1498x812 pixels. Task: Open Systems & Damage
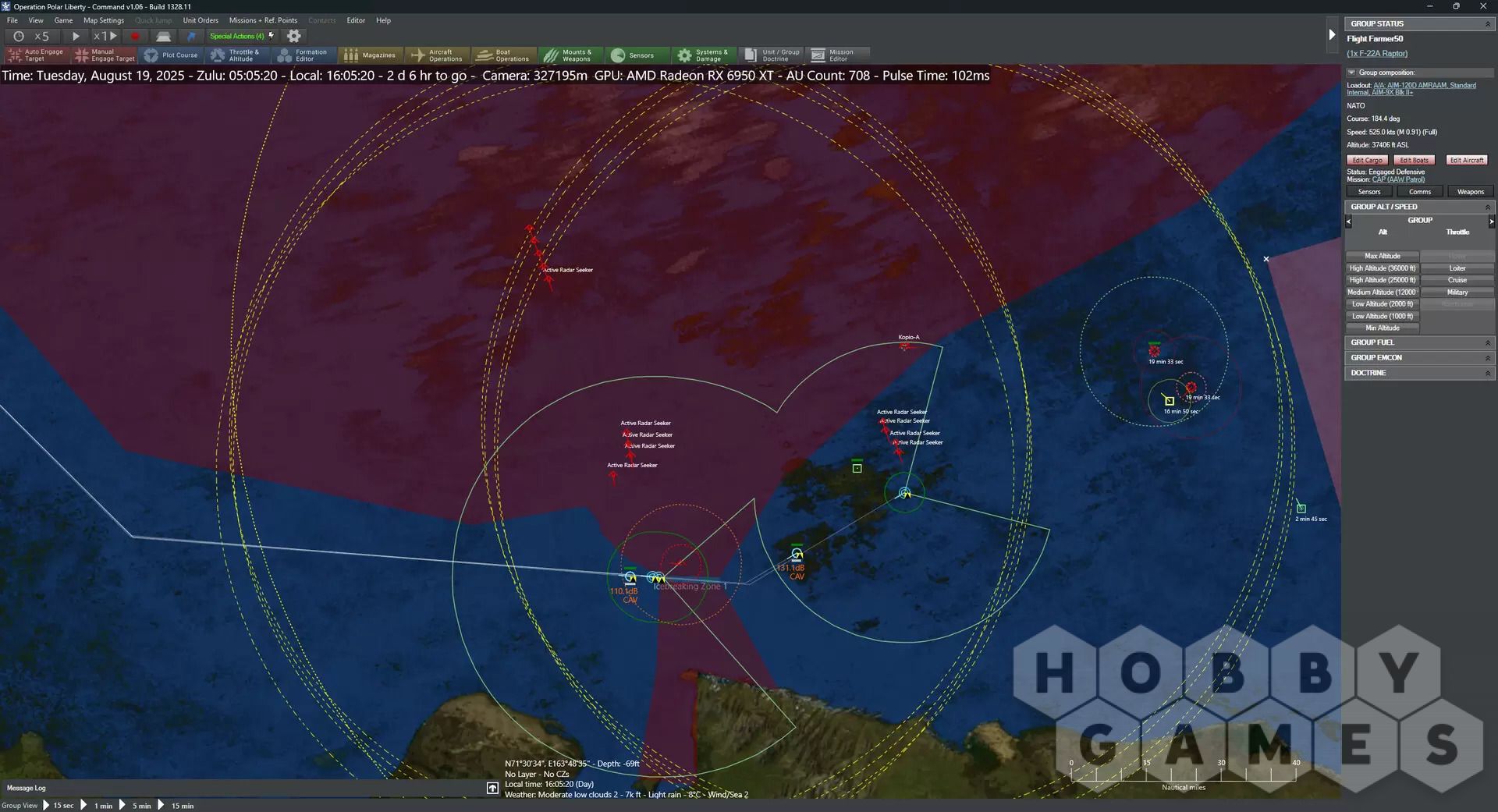pos(703,55)
